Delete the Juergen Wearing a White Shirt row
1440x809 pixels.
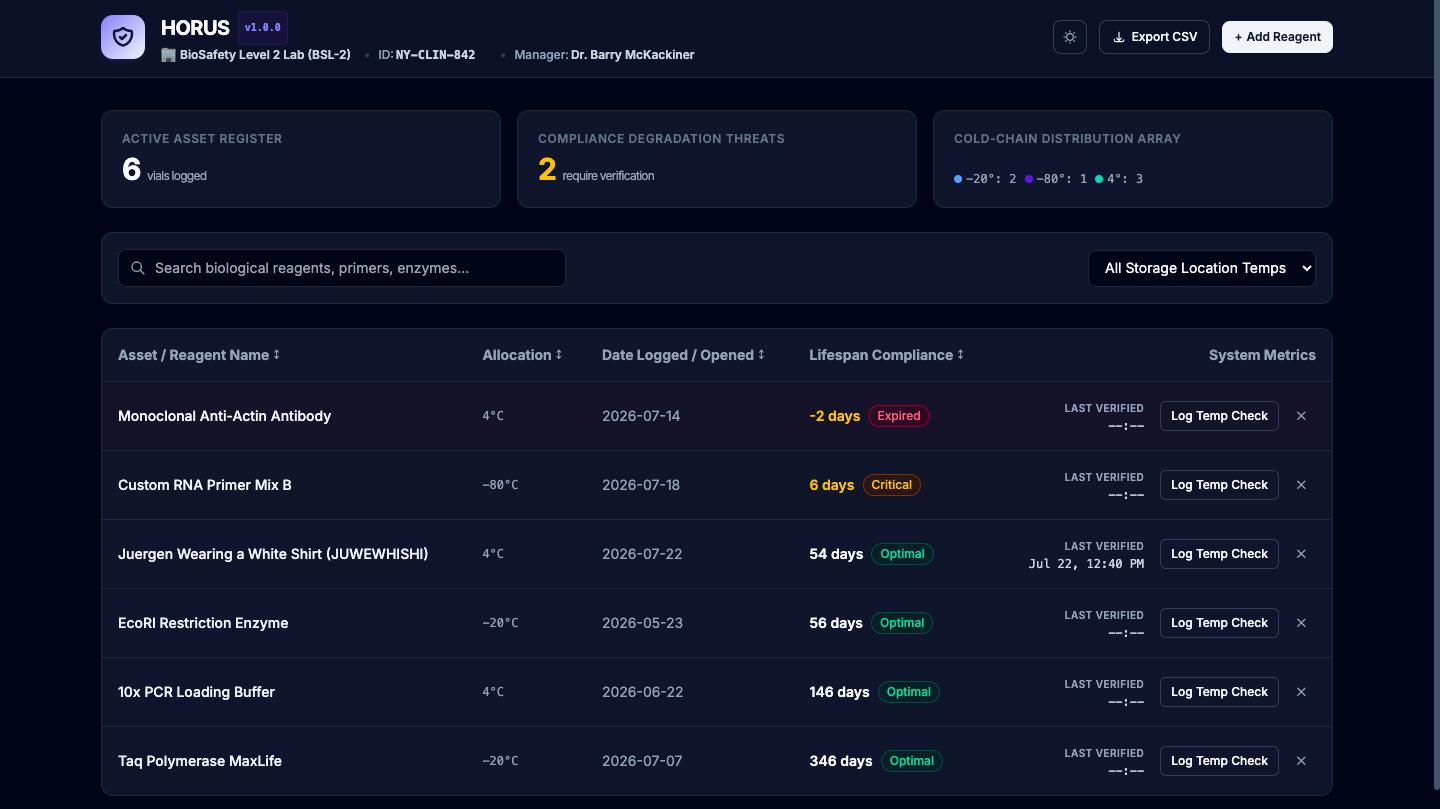pos(1301,554)
